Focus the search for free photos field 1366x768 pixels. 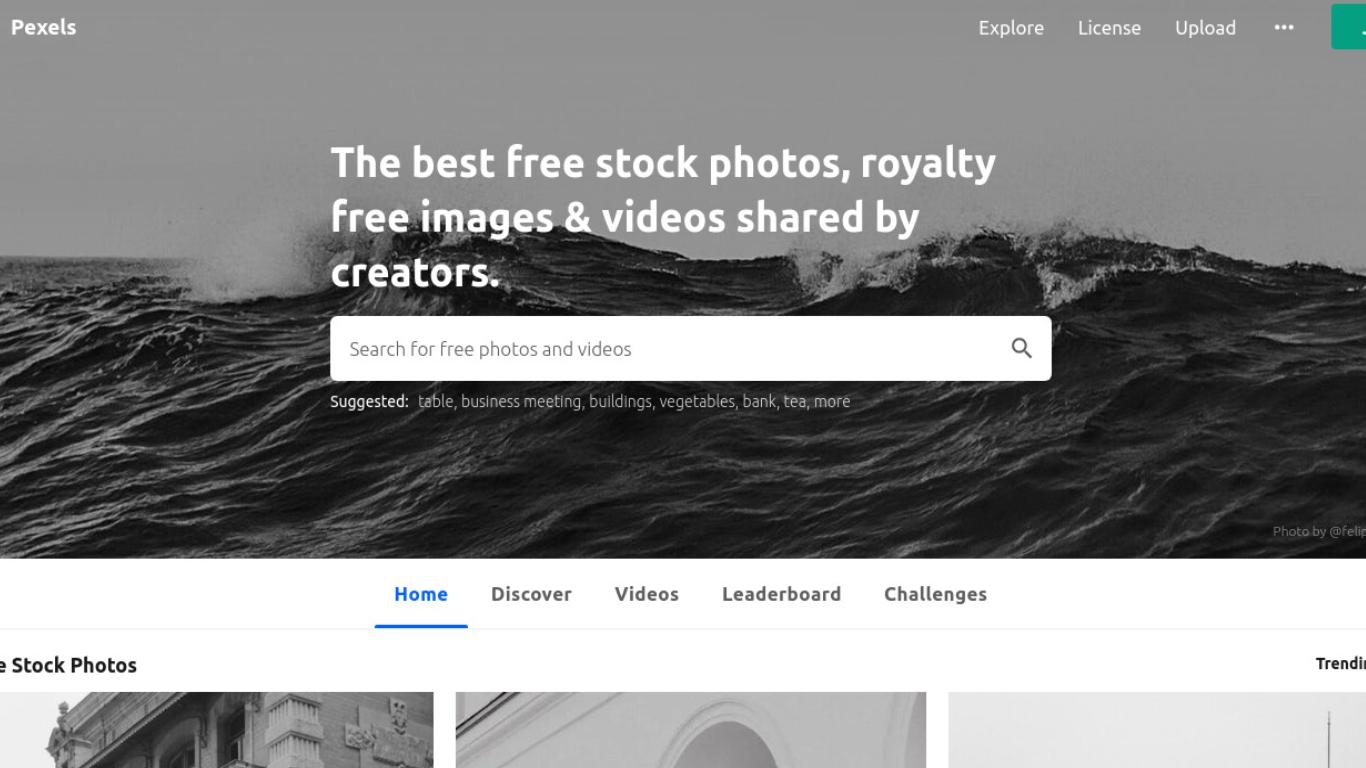coord(670,348)
